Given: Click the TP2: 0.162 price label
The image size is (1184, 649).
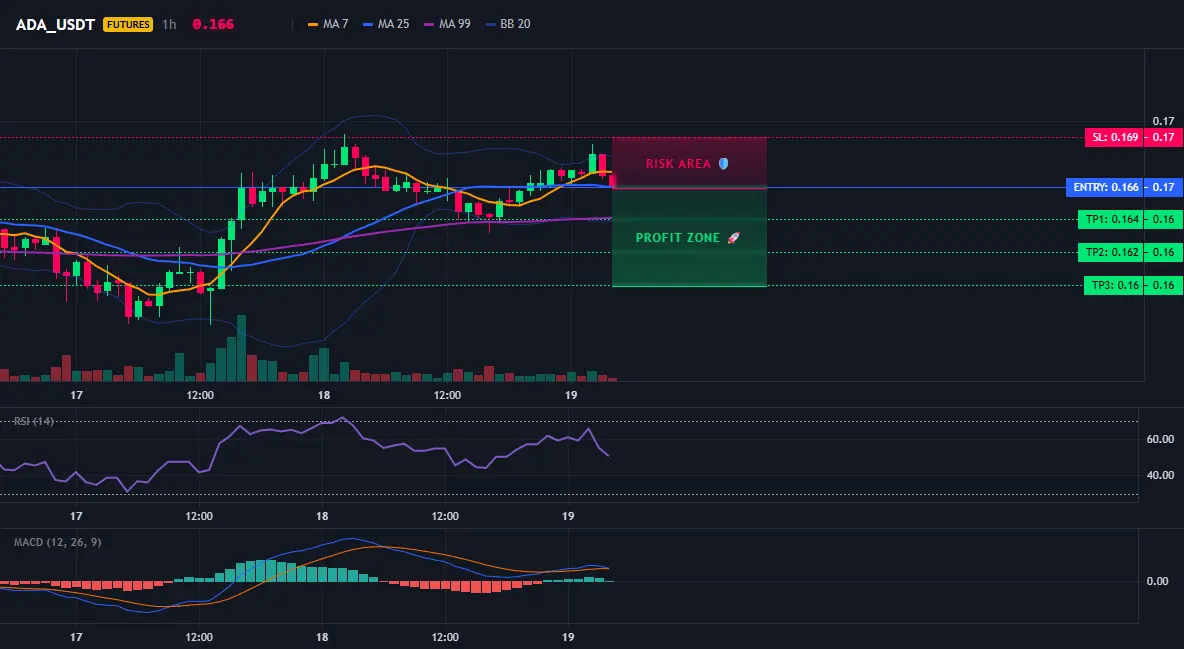Looking at the screenshot, I should [1111, 252].
